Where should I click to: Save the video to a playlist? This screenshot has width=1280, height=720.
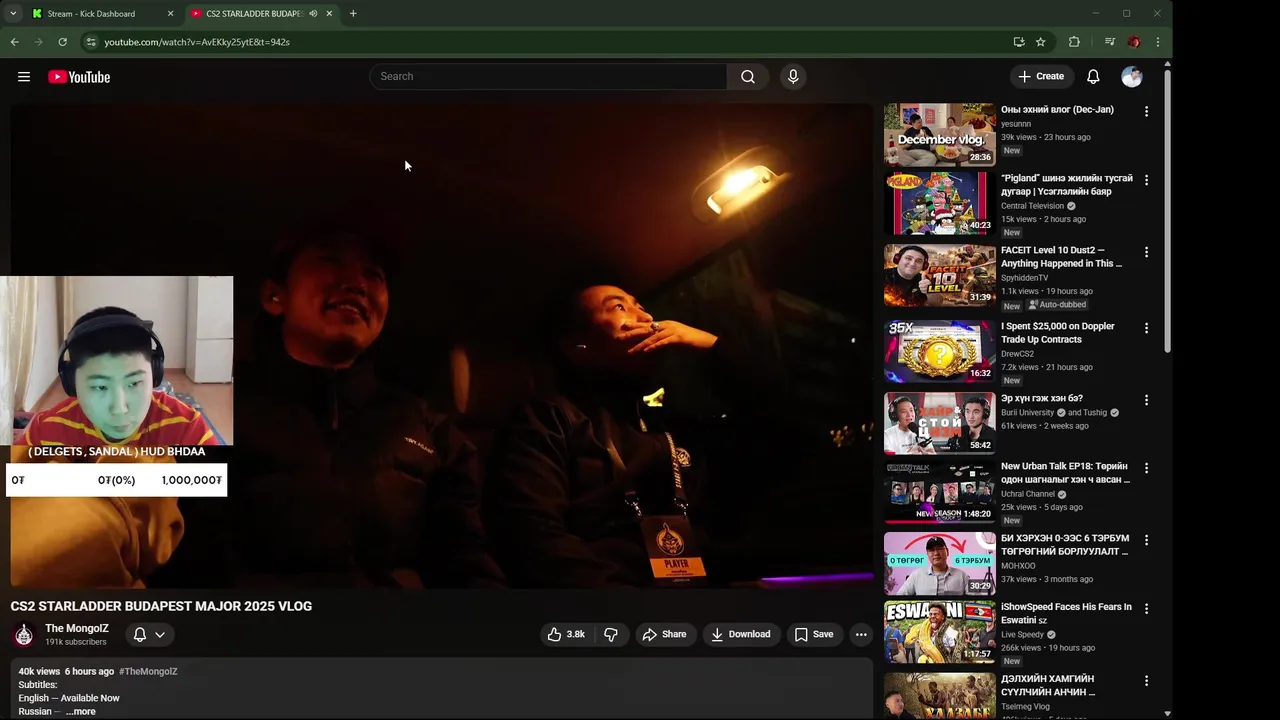[814, 634]
